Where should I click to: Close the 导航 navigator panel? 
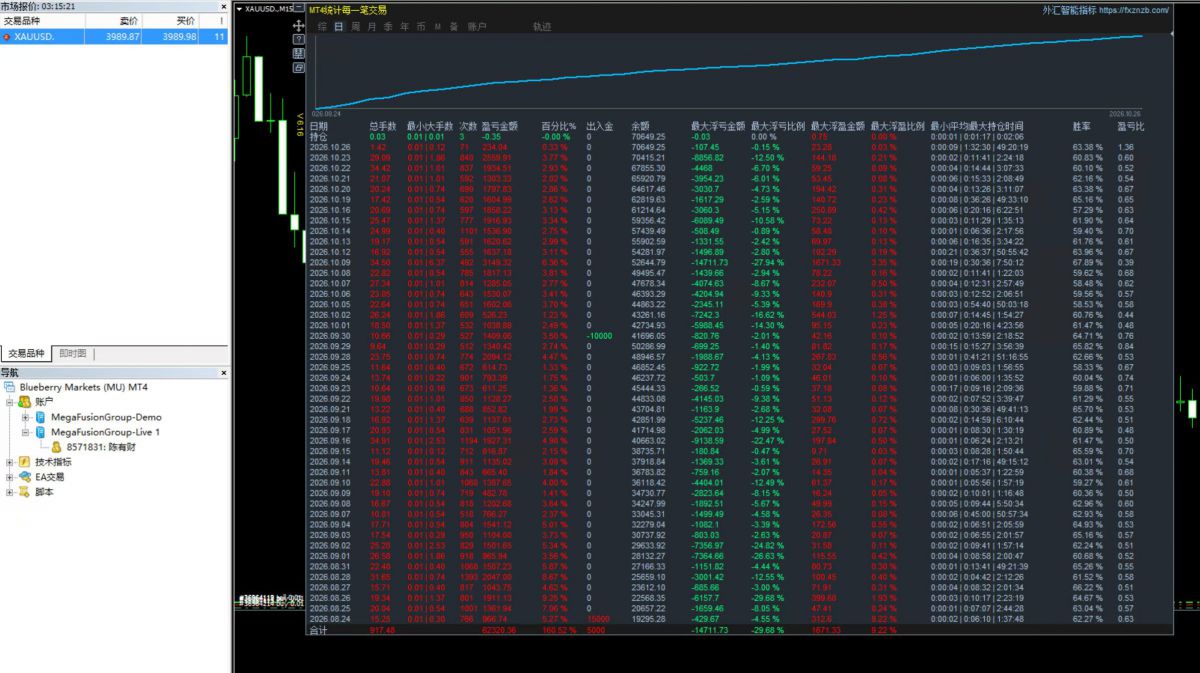224,373
